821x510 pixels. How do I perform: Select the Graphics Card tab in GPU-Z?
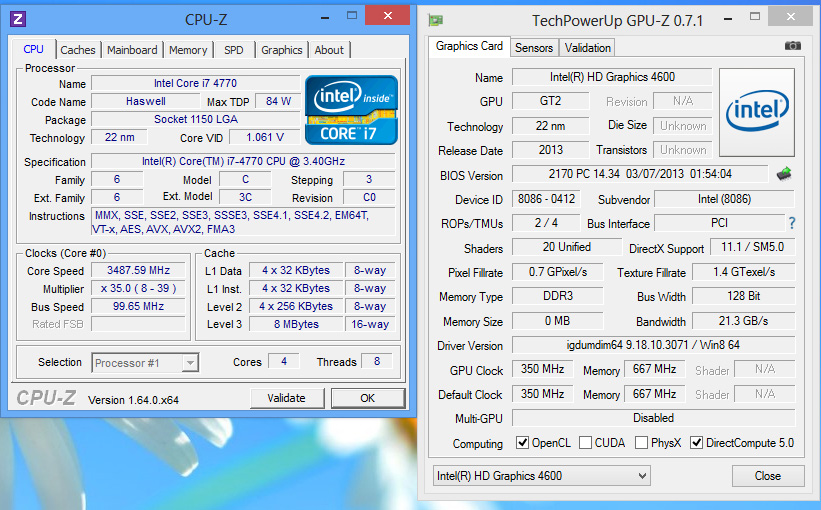click(x=469, y=46)
